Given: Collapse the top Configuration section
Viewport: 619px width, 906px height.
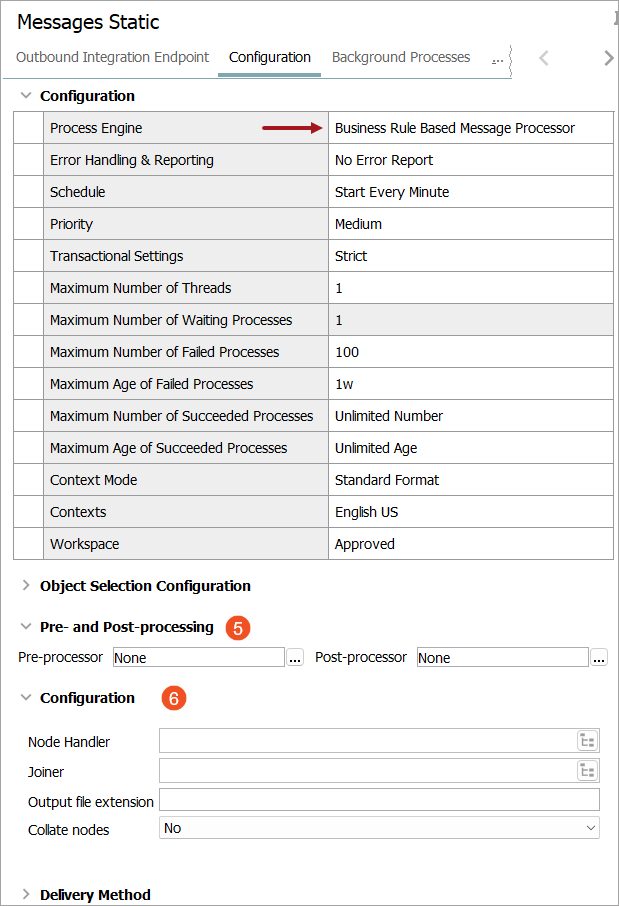Looking at the screenshot, I should click(x=26, y=96).
